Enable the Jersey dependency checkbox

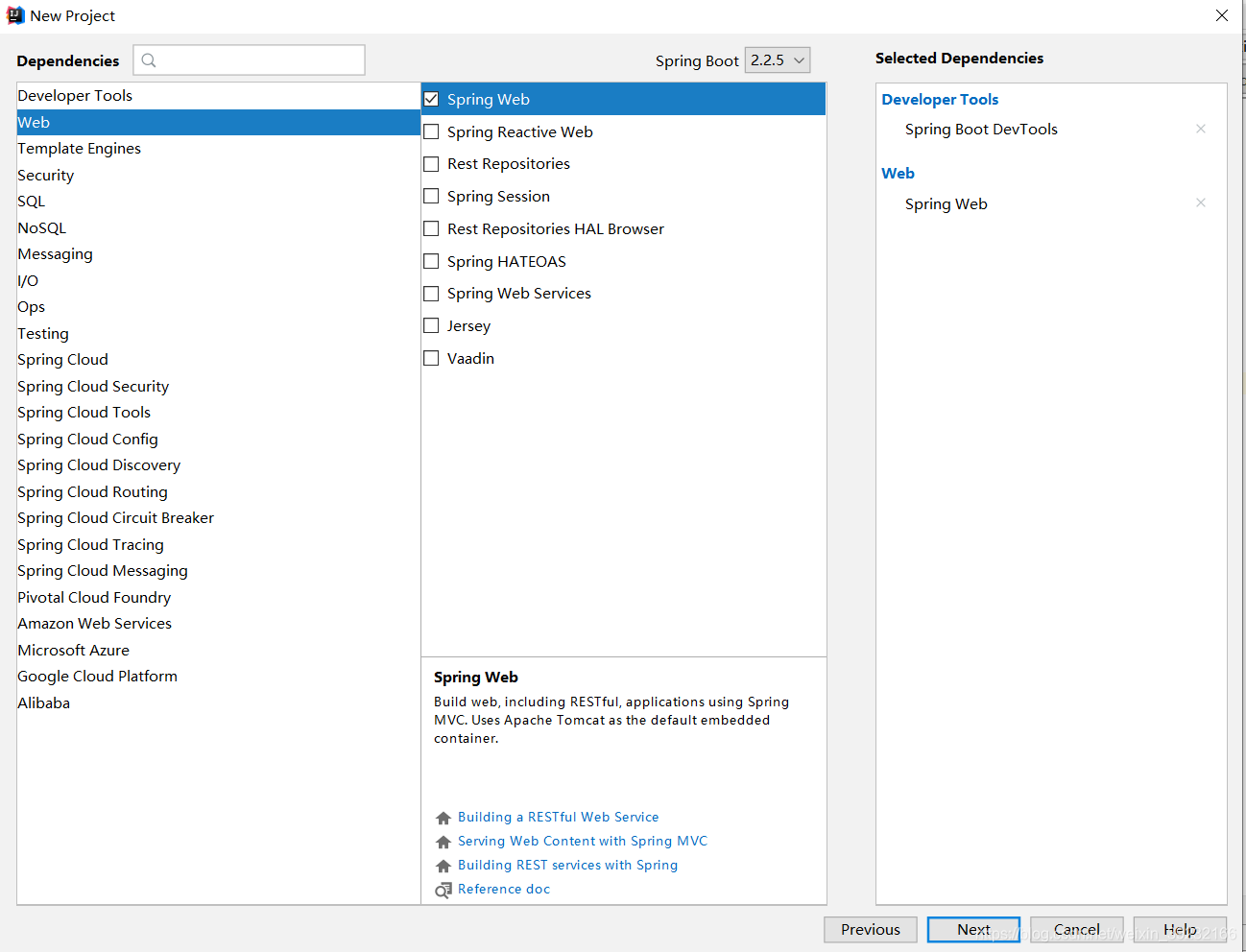coord(431,325)
